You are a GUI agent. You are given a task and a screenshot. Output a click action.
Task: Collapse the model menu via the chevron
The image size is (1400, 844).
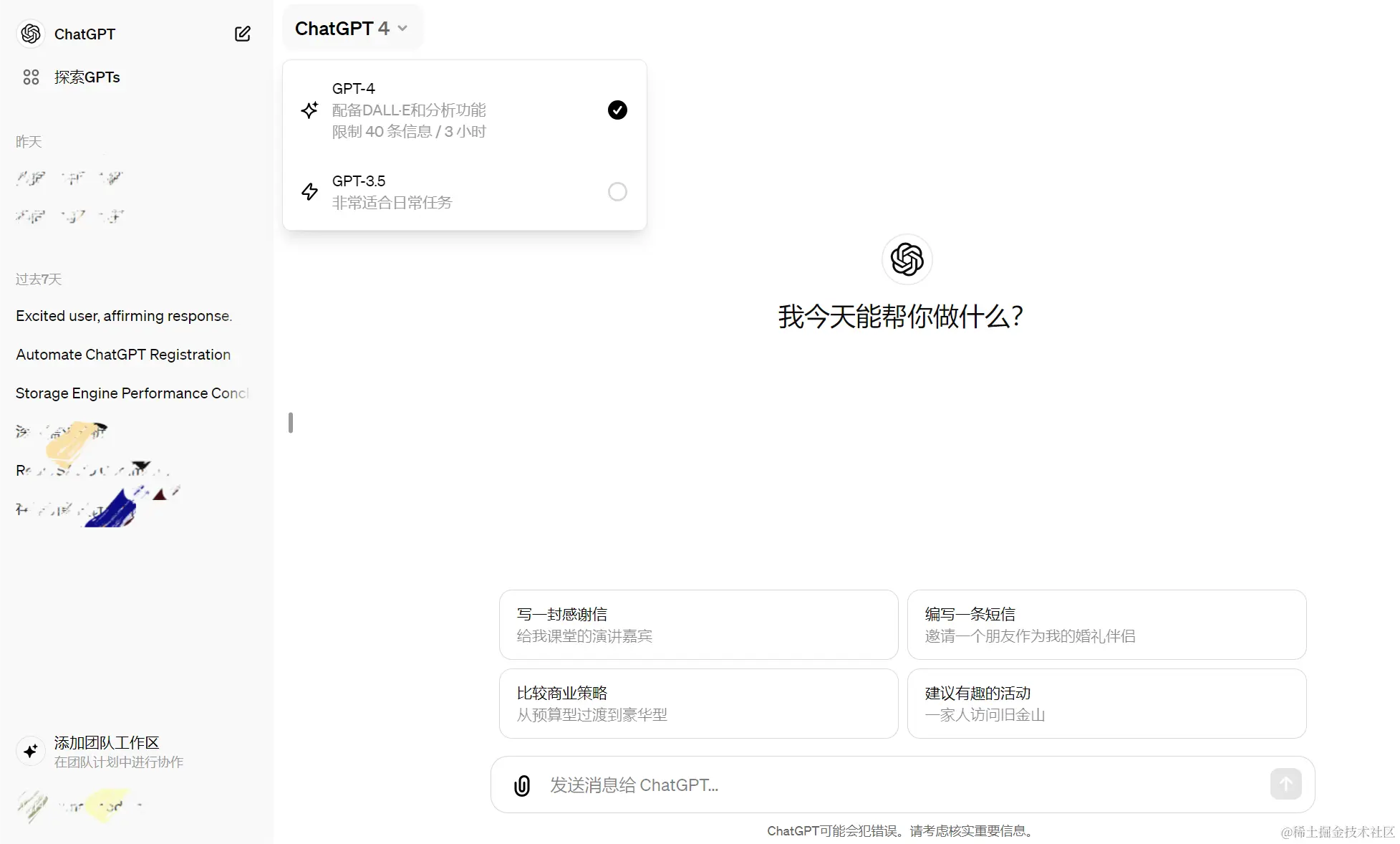(402, 29)
